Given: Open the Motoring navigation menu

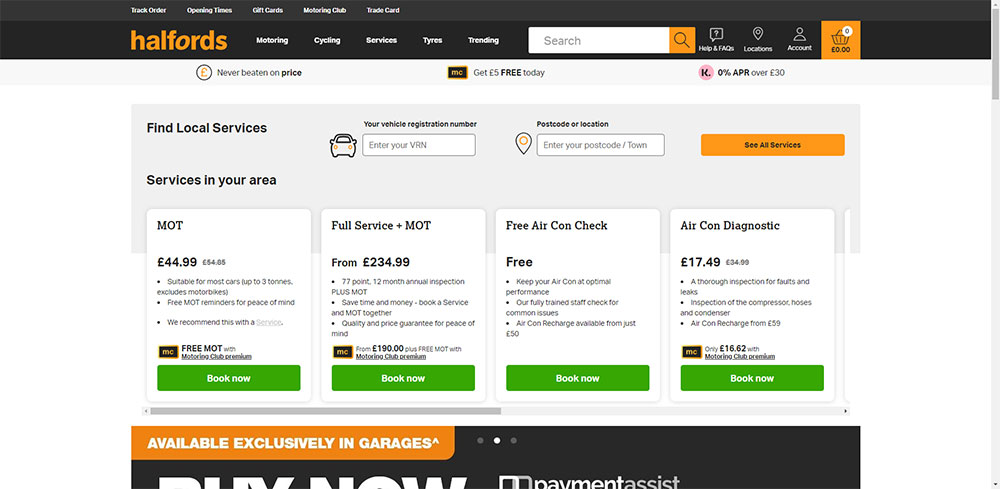Looking at the screenshot, I should [x=272, y=41].
